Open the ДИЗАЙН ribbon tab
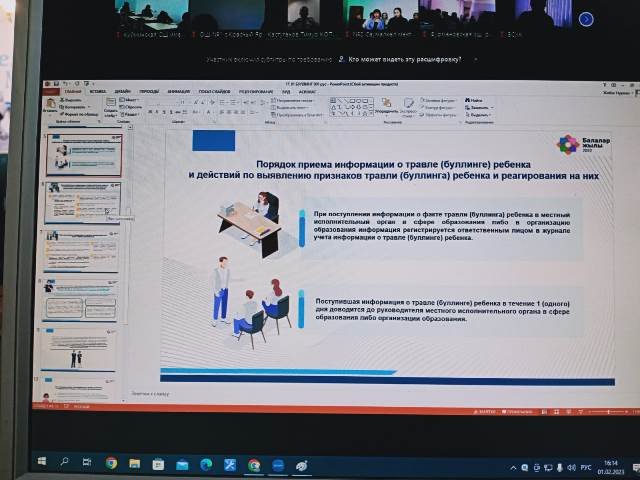 coord(122,91)
